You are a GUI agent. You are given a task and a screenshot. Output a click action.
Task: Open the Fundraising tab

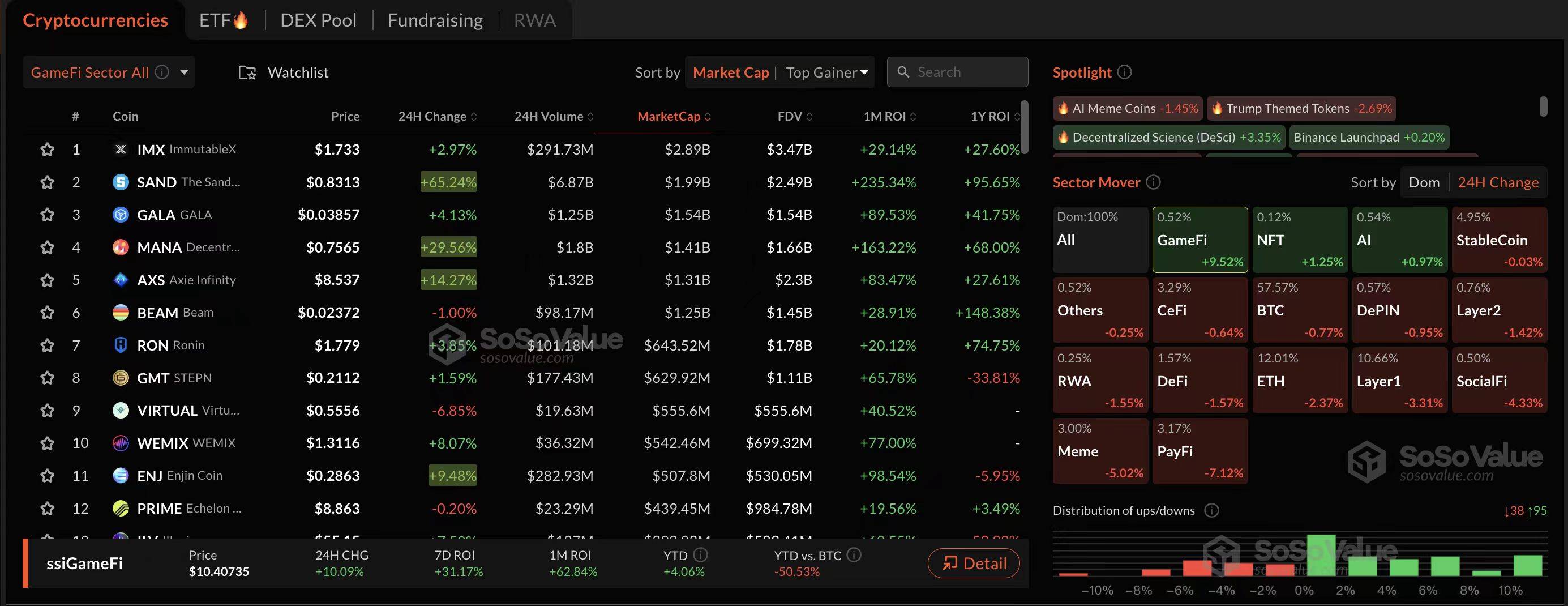click(435, 20)
